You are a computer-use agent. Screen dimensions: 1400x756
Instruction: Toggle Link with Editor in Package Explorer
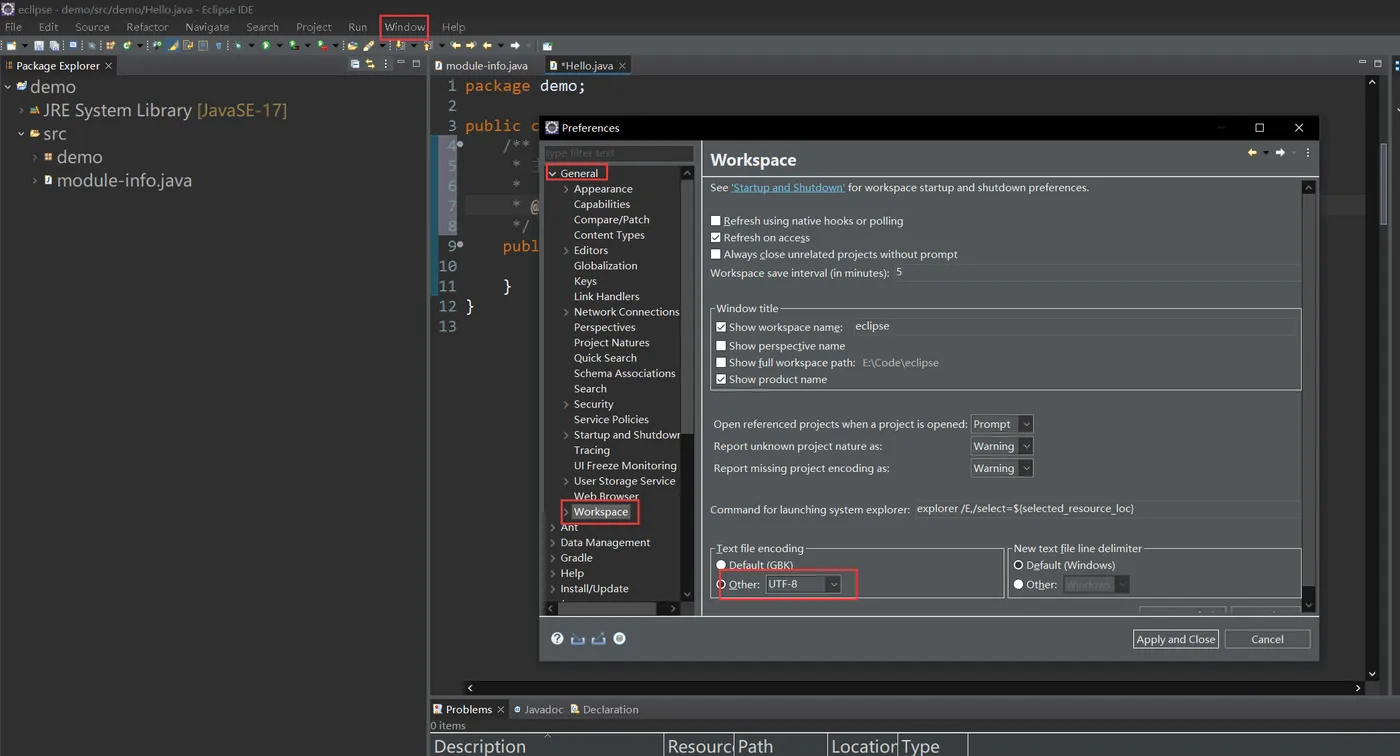[x=370, y=64]
